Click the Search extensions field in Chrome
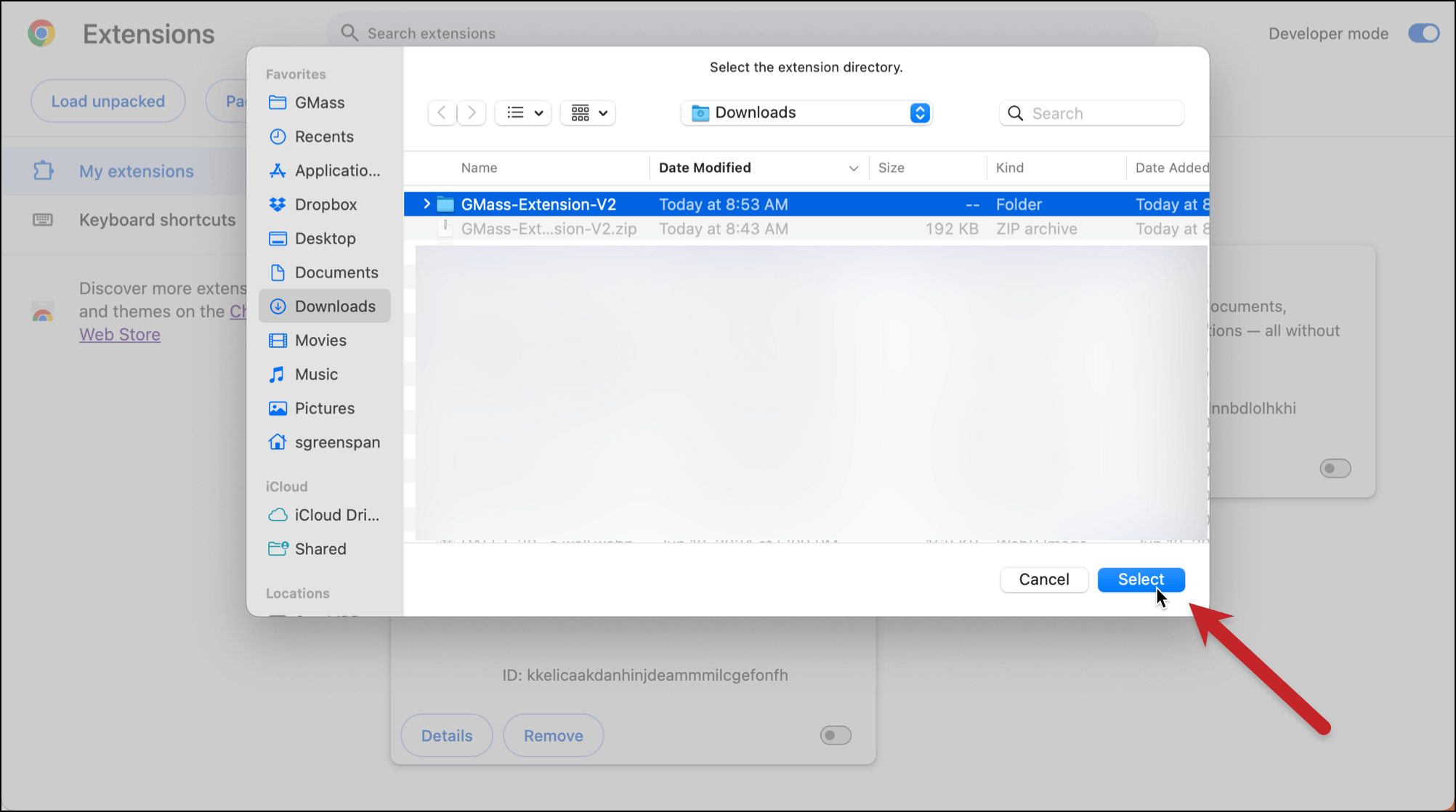 click(741, 33)
